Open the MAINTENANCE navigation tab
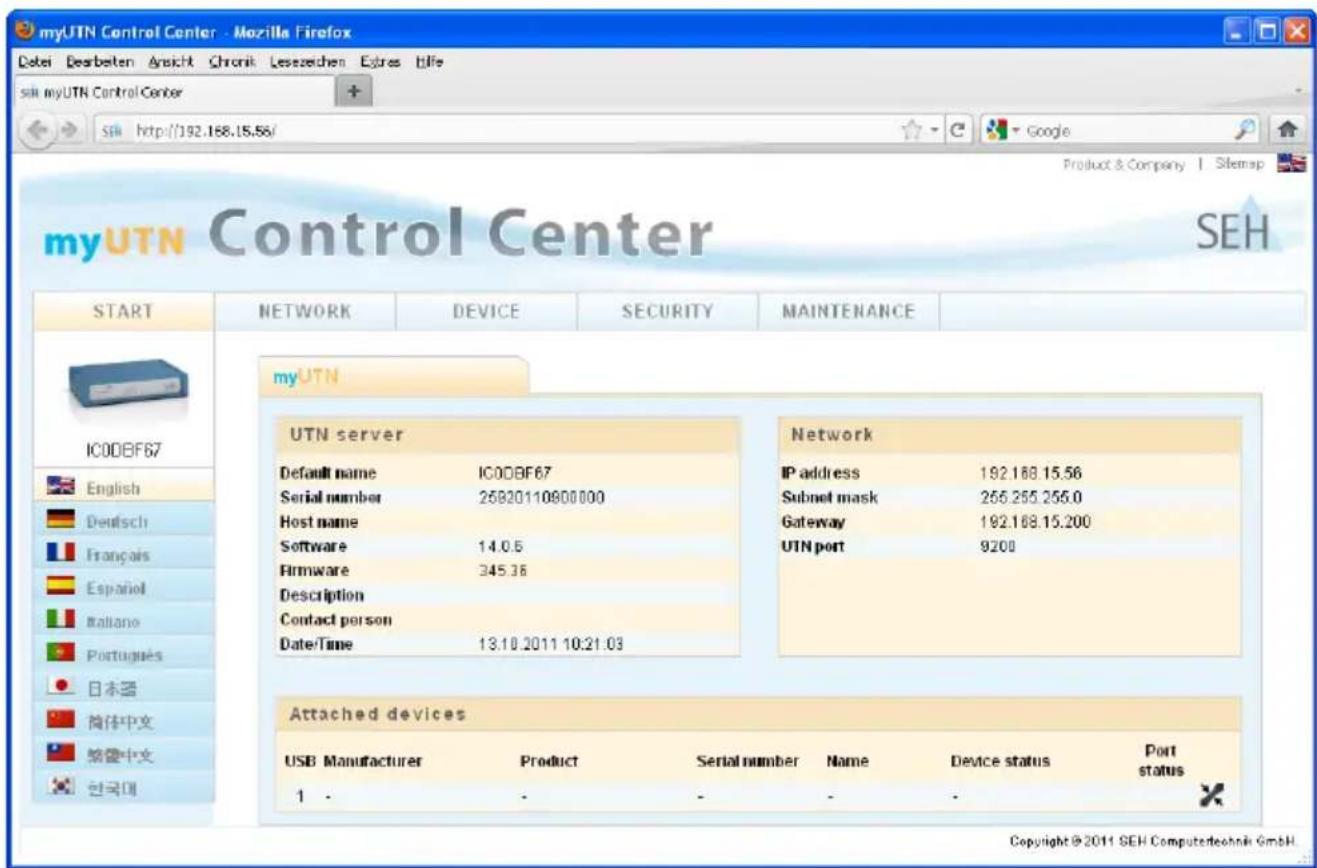1317x868 pixels. [x=849, y=311]
